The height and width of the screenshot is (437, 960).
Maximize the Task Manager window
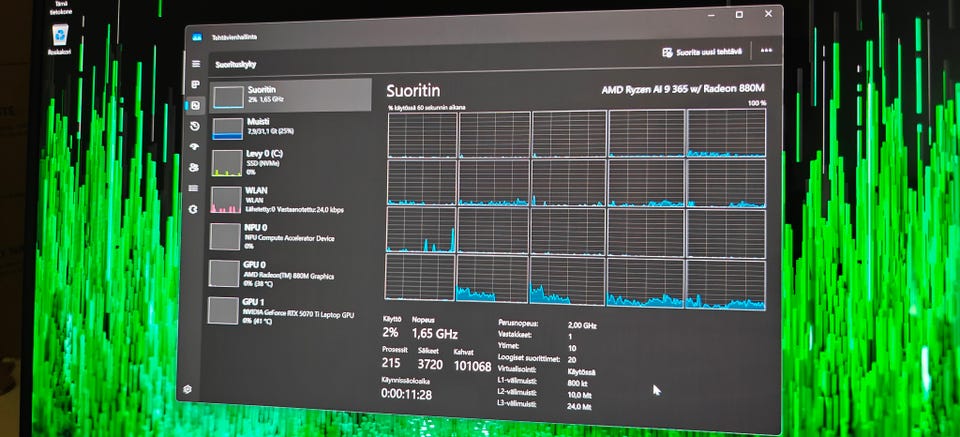739,14
